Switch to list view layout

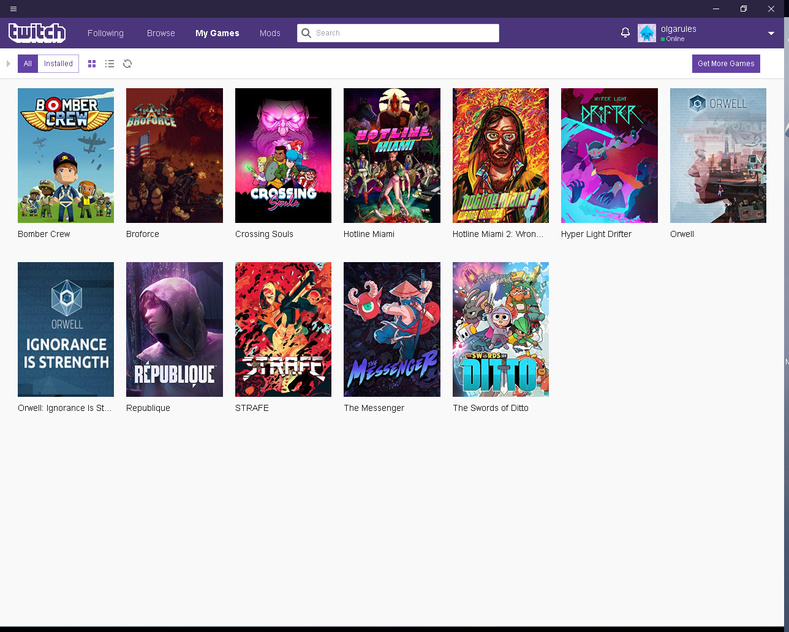(110, 64)
